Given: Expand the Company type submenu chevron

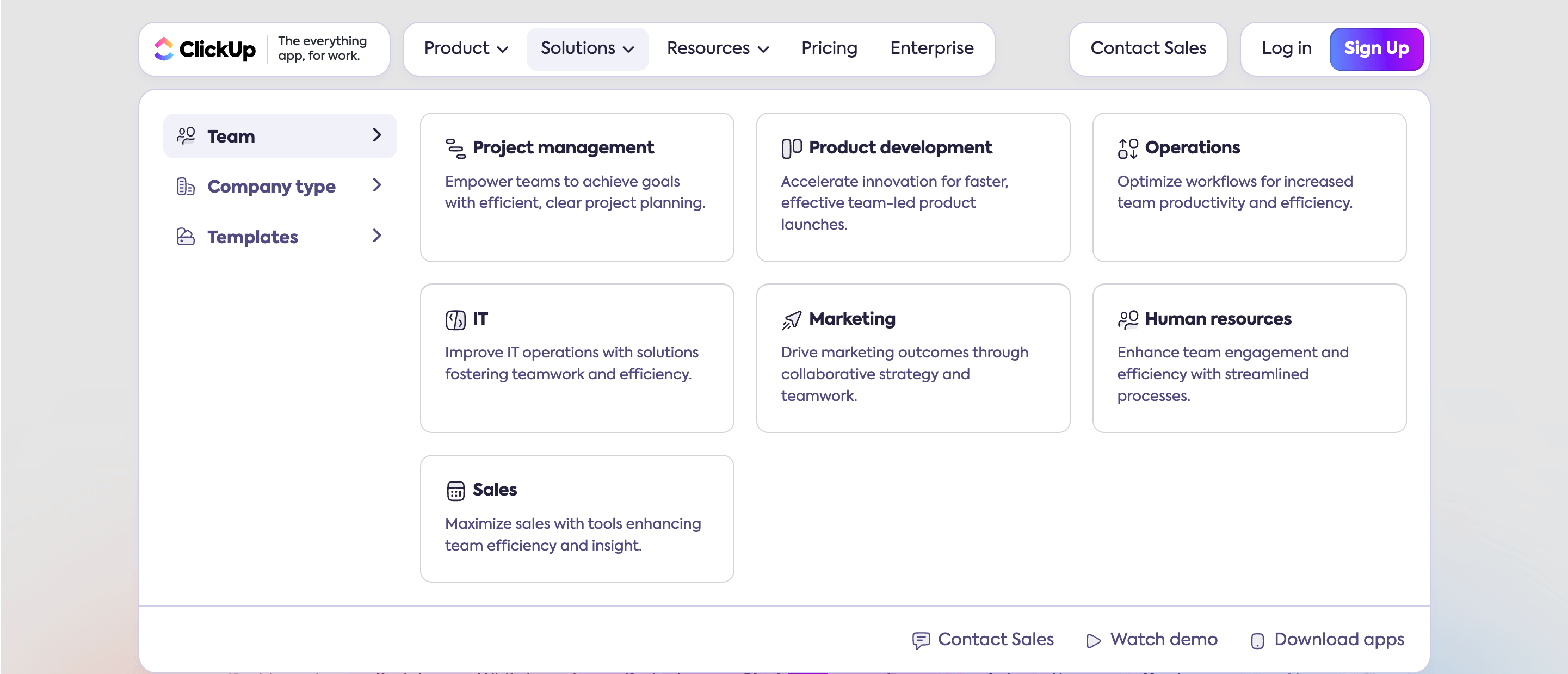Looking at the screenshot, I should [x=377, y=185].
